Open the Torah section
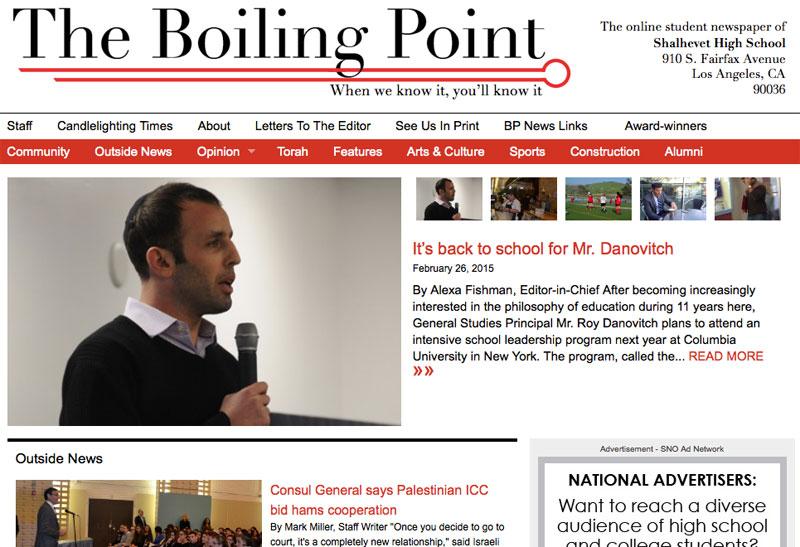Image resolution: width=800 pixels, height=547 pixels. tap(292, 152)
